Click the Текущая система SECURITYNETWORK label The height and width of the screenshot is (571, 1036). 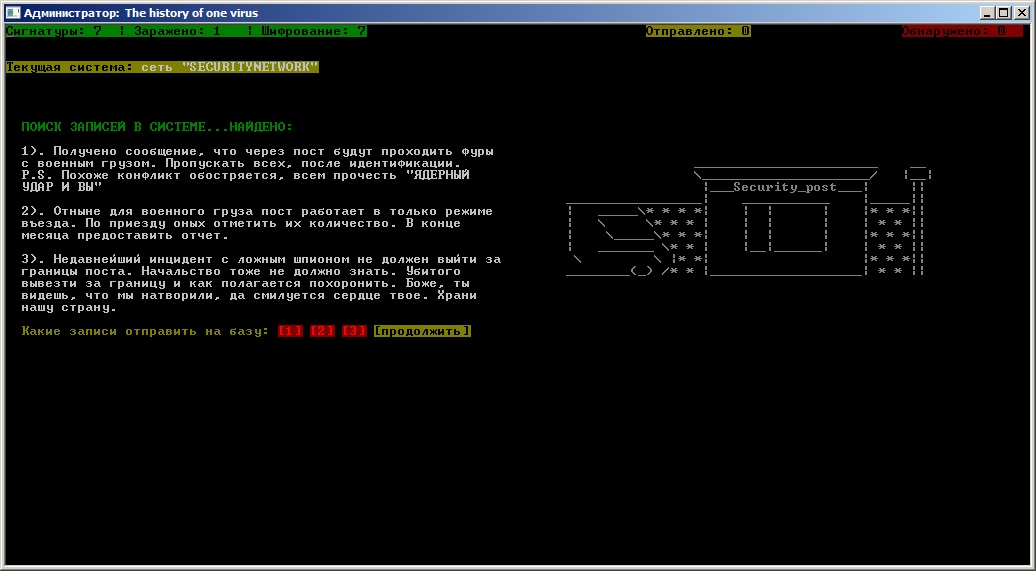coord(162,67)
